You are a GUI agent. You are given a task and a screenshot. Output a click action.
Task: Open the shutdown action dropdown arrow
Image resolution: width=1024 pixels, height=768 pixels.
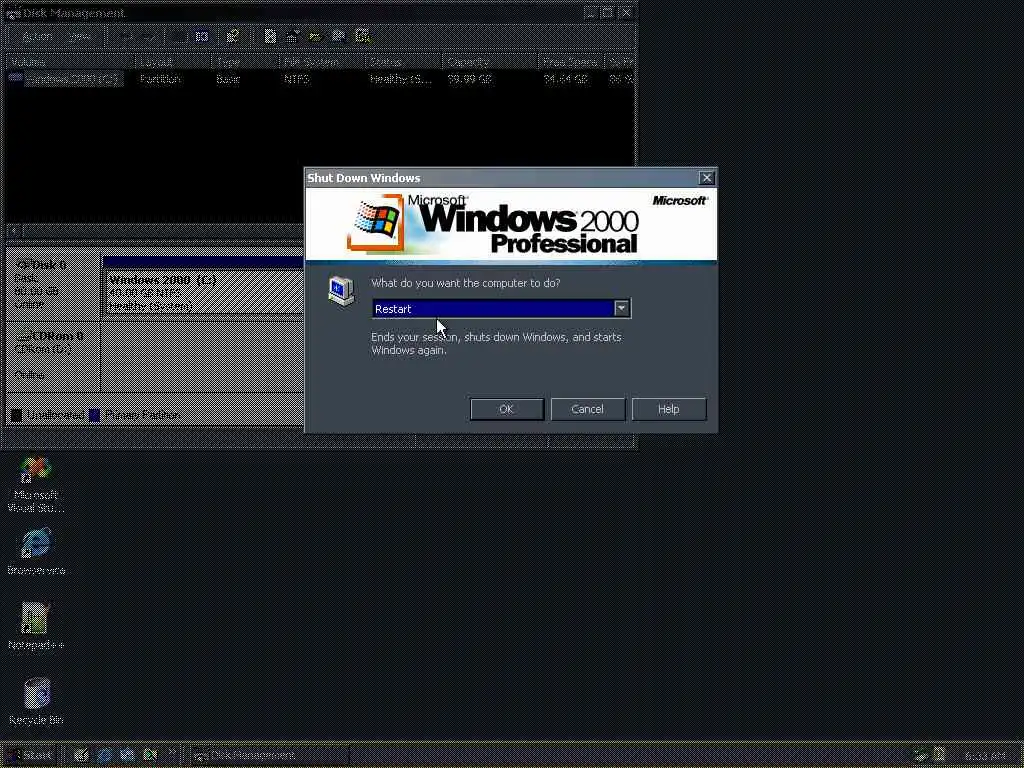point(621,308)
